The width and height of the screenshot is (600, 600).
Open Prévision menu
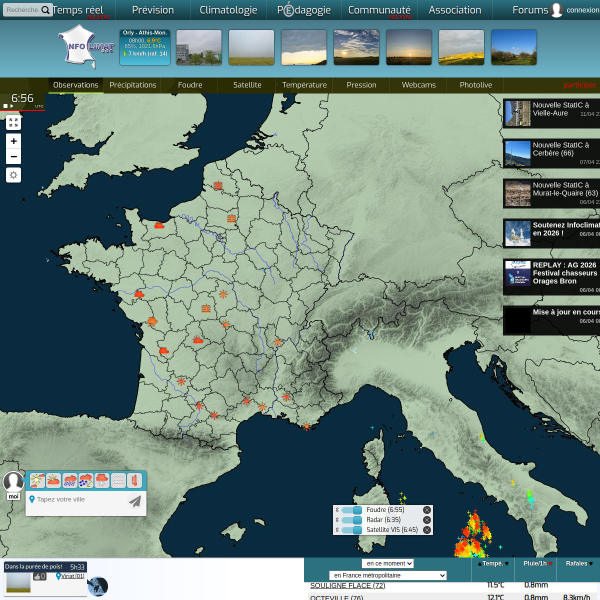[x=153, y=10]
